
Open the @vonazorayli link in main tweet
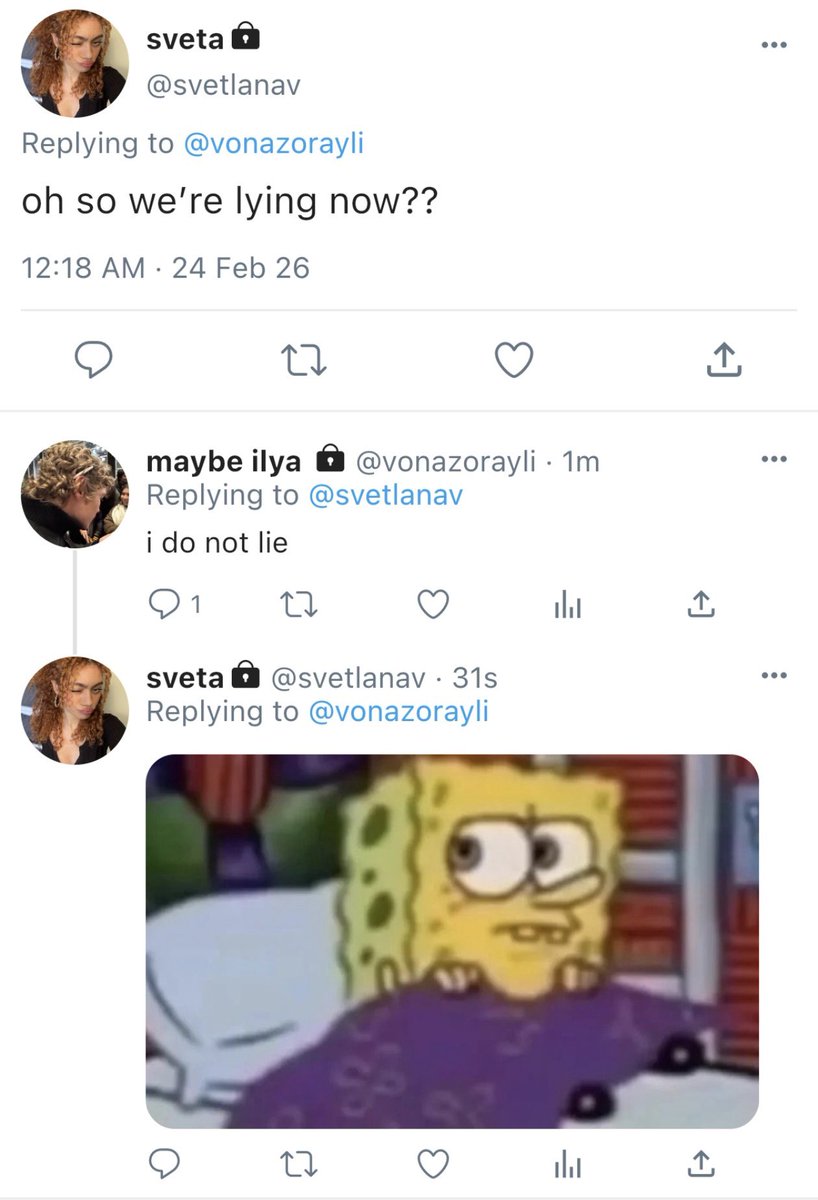coord(273,144)
